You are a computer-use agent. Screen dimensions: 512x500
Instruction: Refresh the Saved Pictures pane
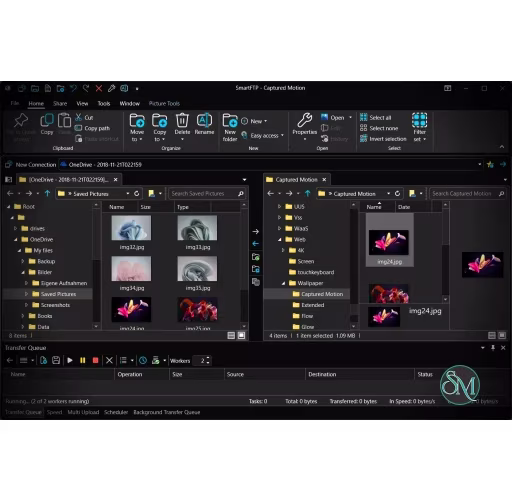point(137,194)
